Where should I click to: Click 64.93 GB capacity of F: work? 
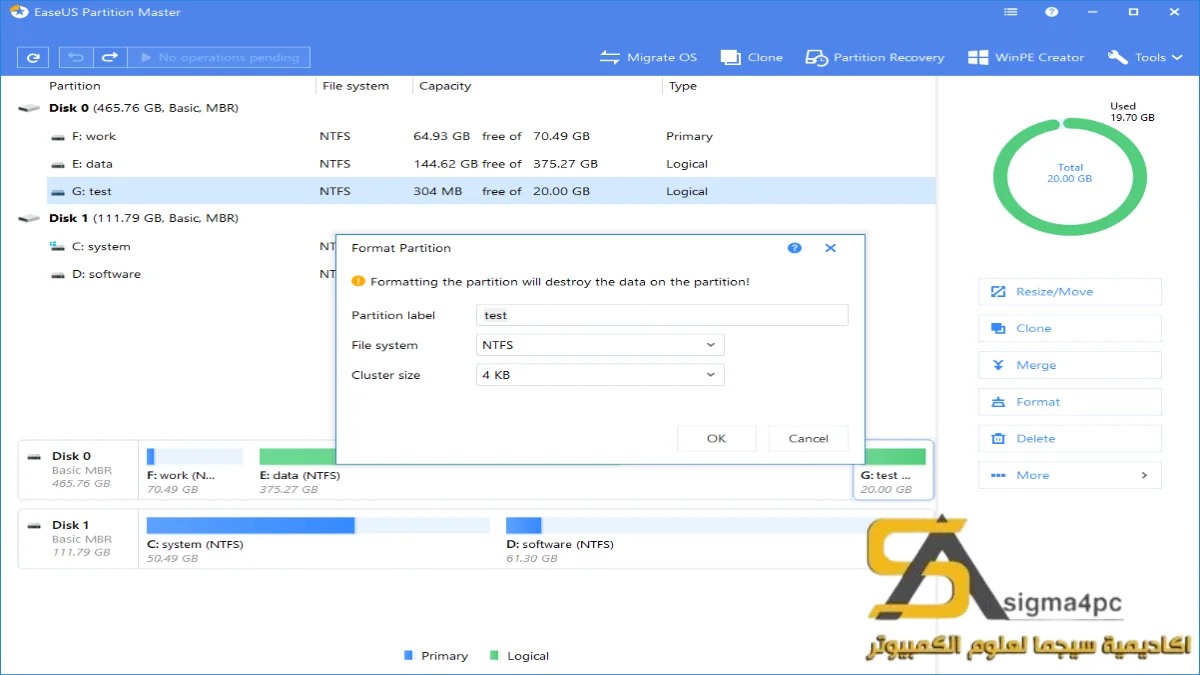[441, 136]
